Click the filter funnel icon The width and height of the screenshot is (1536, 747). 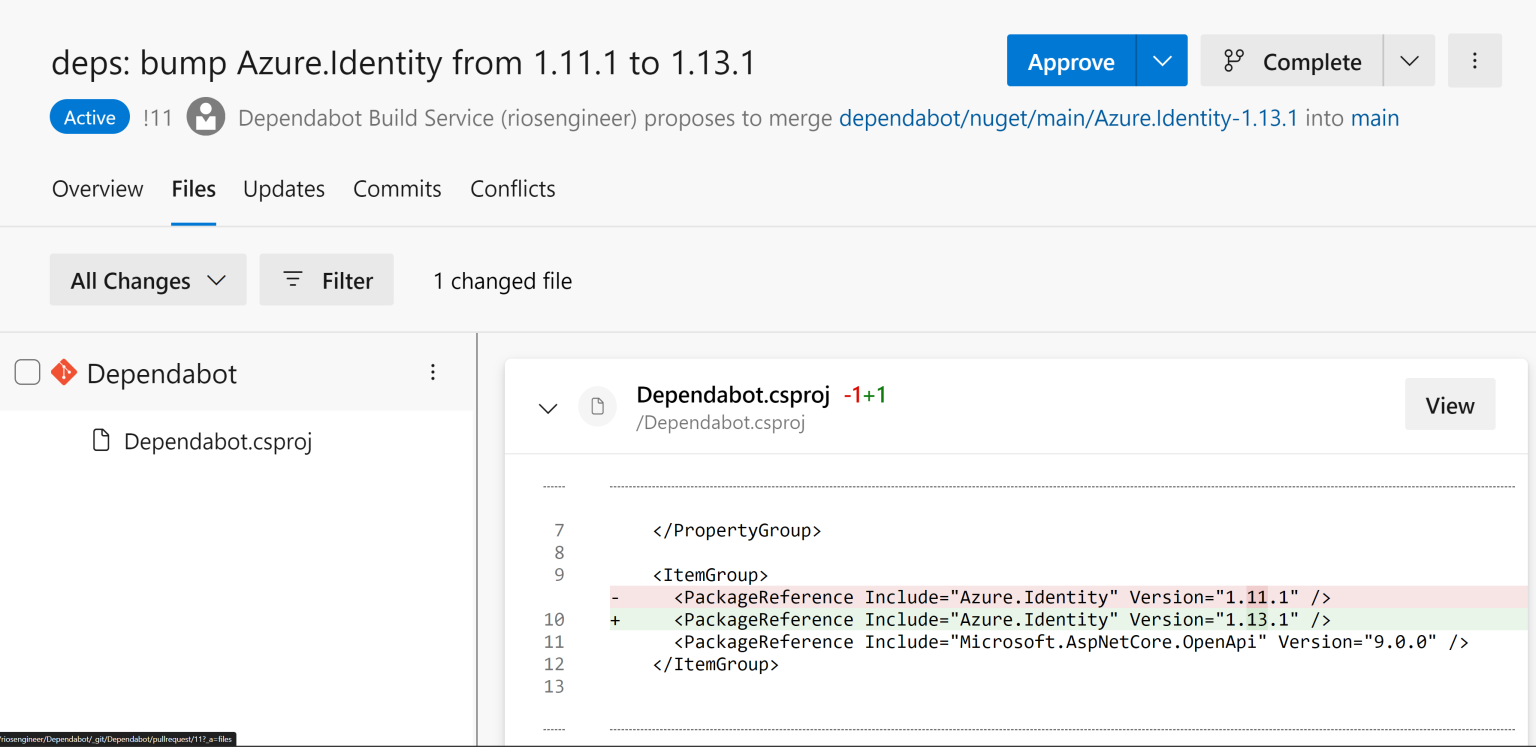click(x=292, y=280)
